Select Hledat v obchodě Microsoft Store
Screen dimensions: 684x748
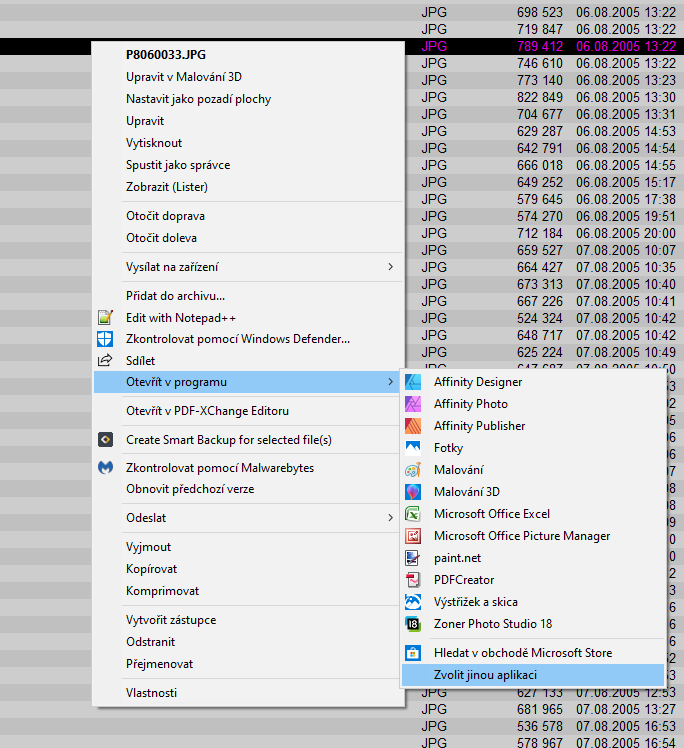533,653
